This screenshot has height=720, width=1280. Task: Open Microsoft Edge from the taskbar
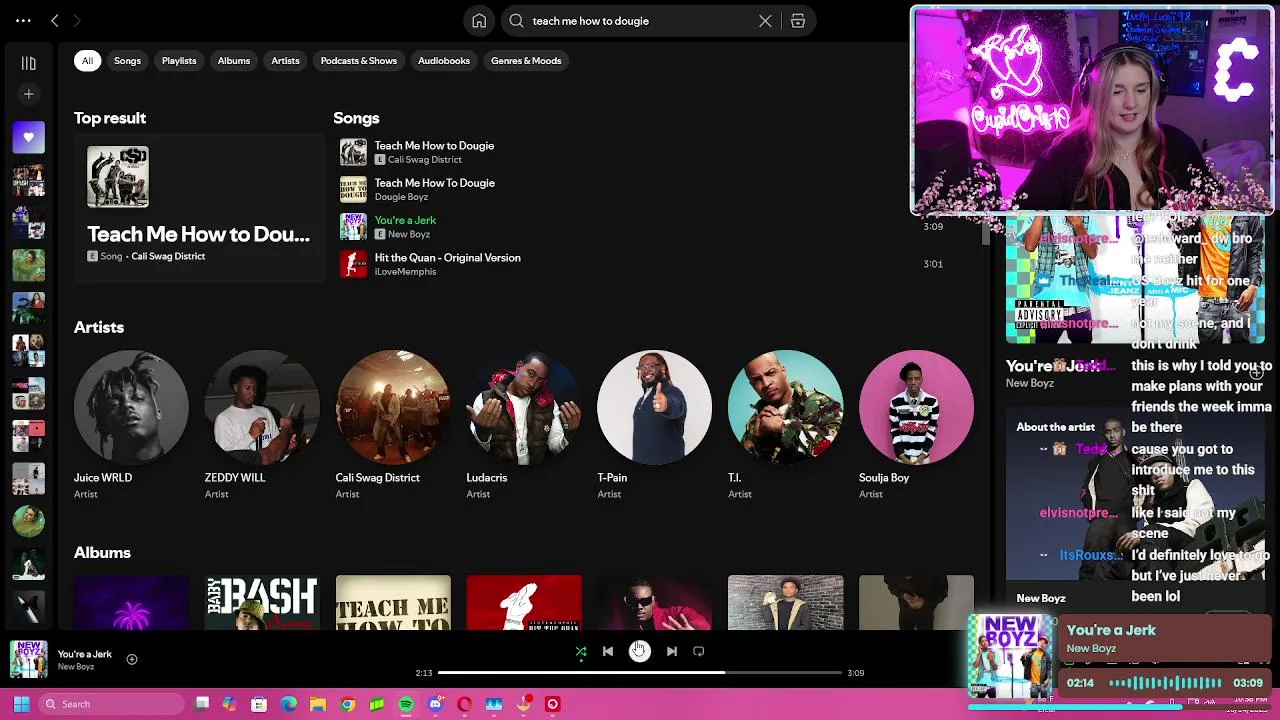(x=289, y=704)
